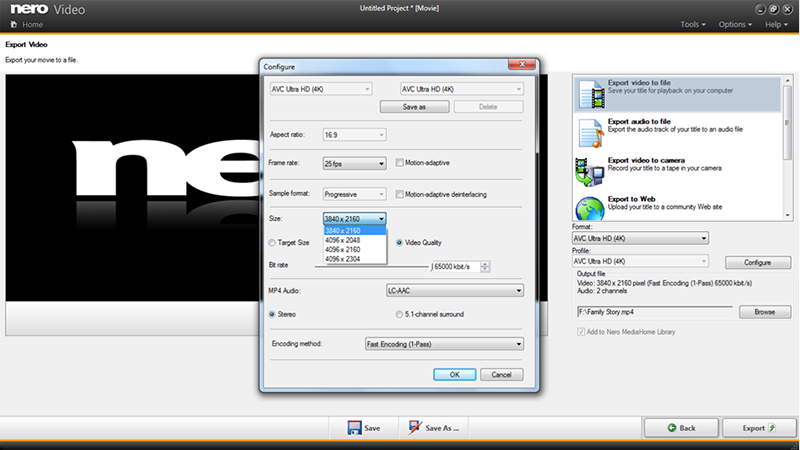Select Export video to camera icon
The height and width of the screenshot is (450, 800).
pyautogui.click(x=590, y=172)
